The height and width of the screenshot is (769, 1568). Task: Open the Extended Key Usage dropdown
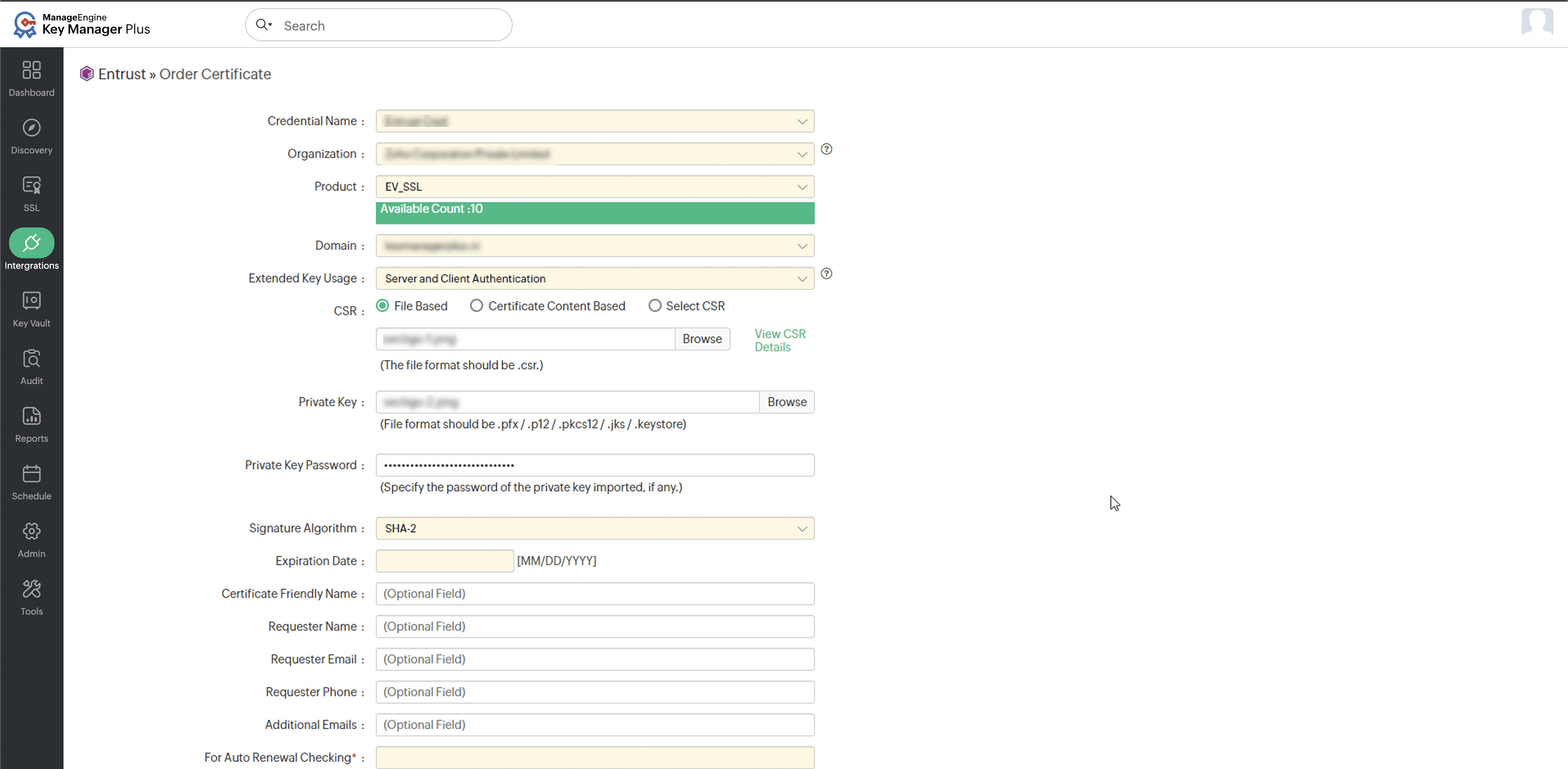[x=595, y=279]
